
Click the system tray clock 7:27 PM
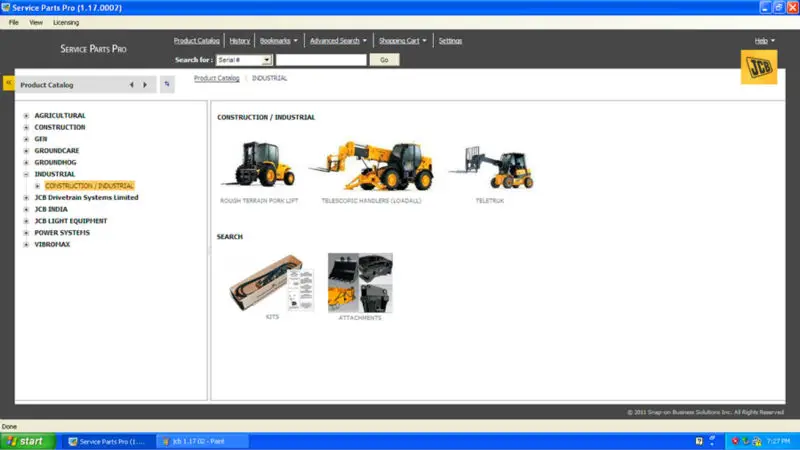pyautogui.click(x=778, y=441)
